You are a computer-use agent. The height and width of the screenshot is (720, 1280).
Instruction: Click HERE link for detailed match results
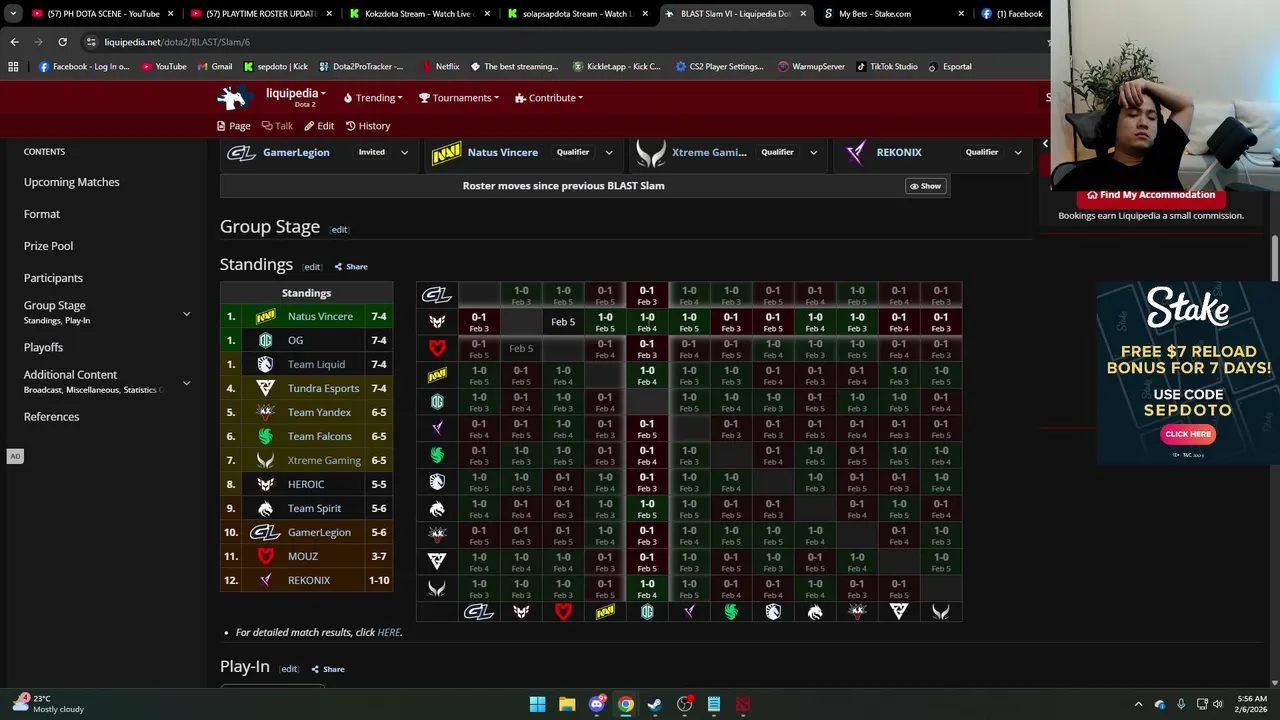[388, 632]
